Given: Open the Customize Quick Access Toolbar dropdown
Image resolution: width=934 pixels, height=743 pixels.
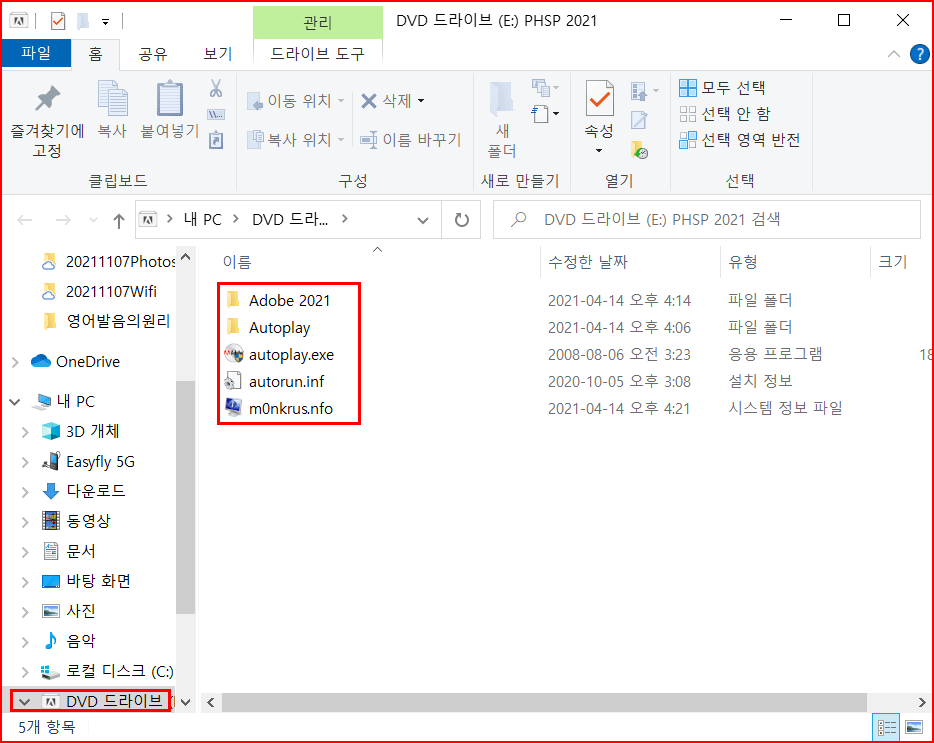Looking at the screenshot, I should click(x=105, y=22).
